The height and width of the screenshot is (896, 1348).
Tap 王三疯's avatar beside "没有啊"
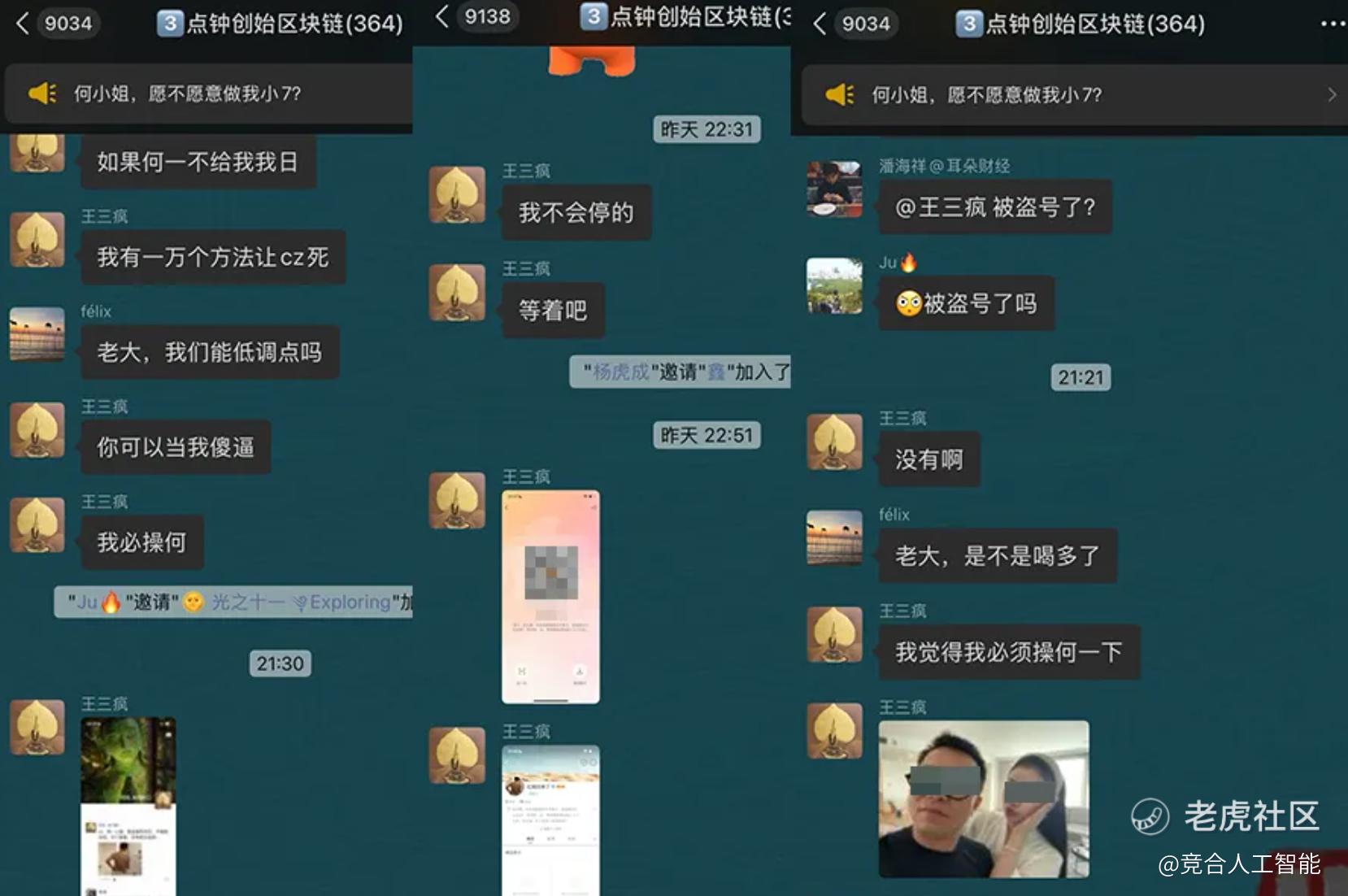[834, 441]
